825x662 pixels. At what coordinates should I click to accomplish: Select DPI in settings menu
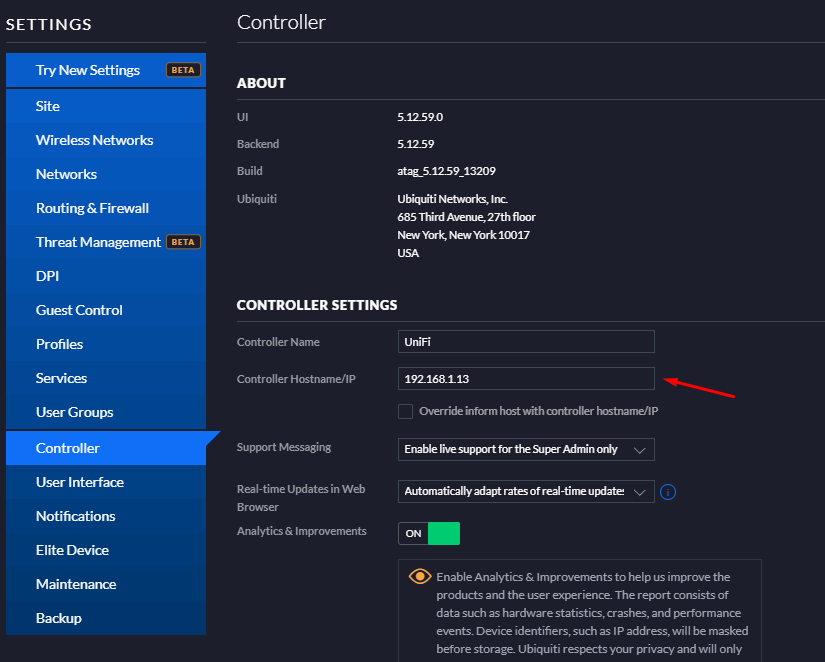pyautogui.click(x=106, y=276)
